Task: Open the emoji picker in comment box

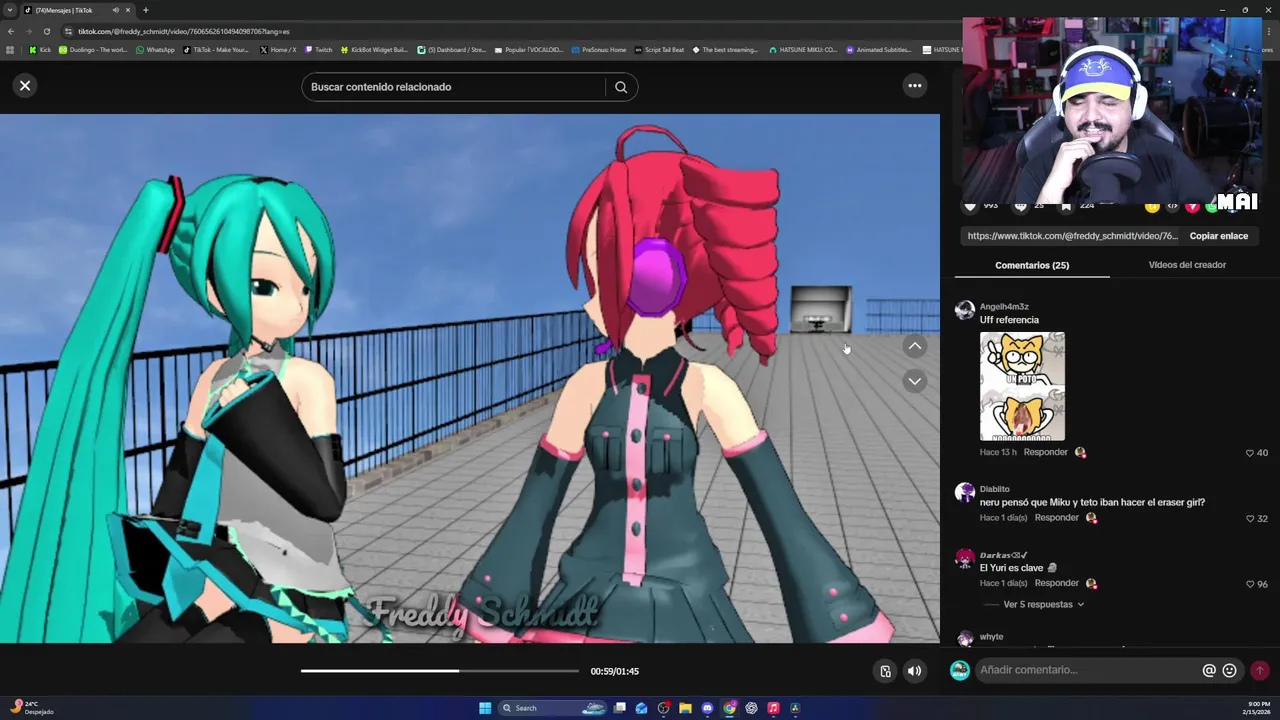Action: coord(1230,671)
